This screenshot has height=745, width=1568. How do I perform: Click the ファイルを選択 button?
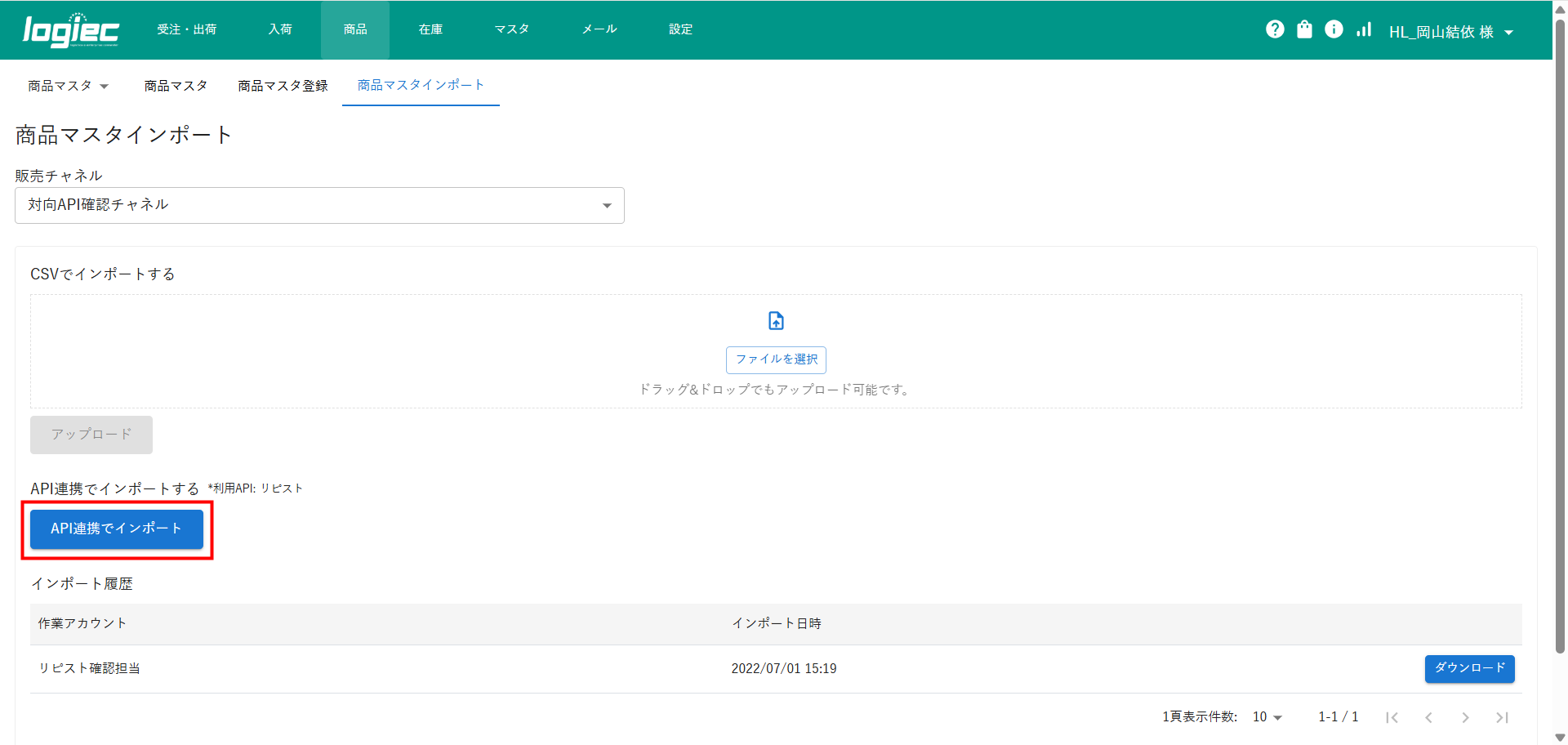point(776,359)
